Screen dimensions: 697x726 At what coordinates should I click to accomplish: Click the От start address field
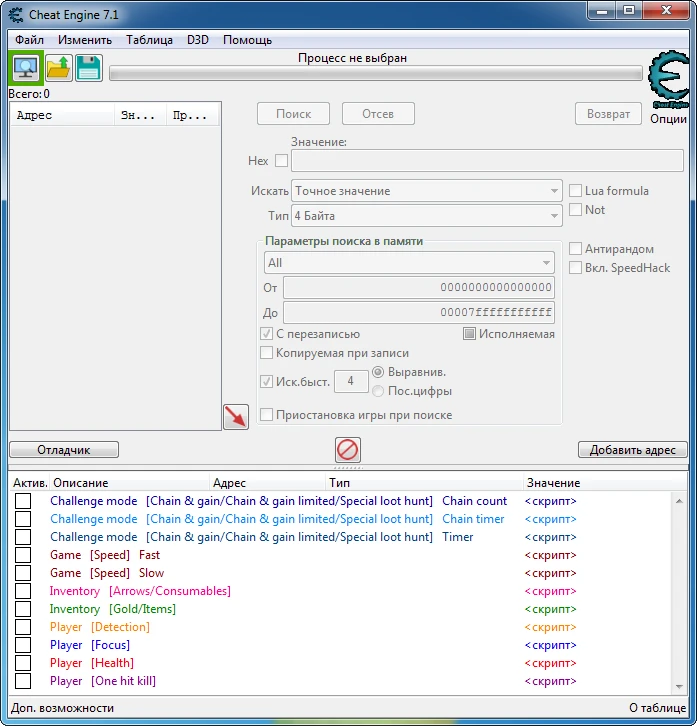419,287
